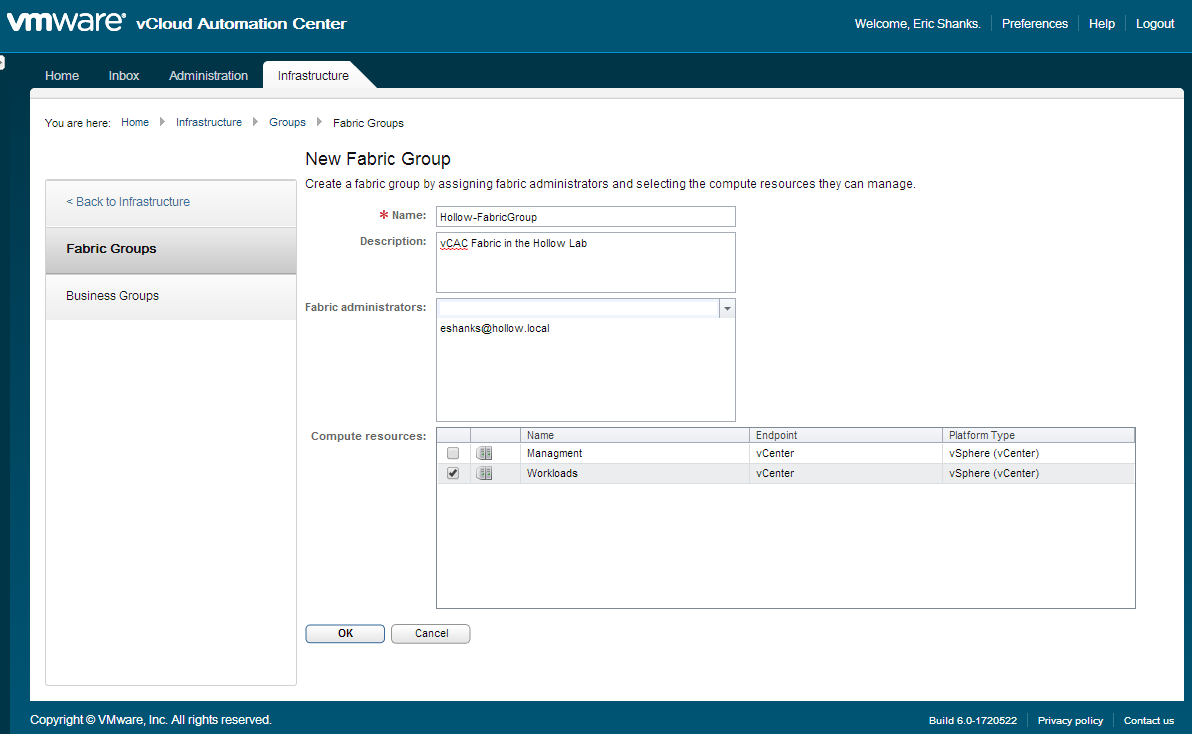Screen dimensions: 1192x734
Task: Click Back to Infrastructure link
Action: click(x=128, y=202)
